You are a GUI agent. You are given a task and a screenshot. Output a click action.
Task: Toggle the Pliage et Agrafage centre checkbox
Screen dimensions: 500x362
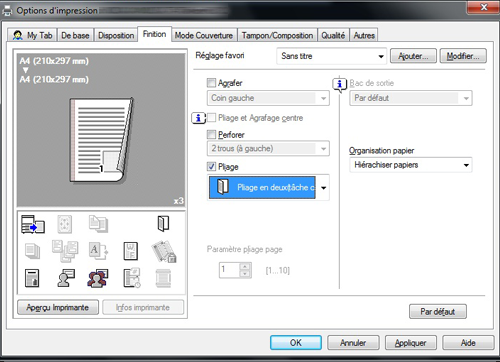click(x=211, y=118)
